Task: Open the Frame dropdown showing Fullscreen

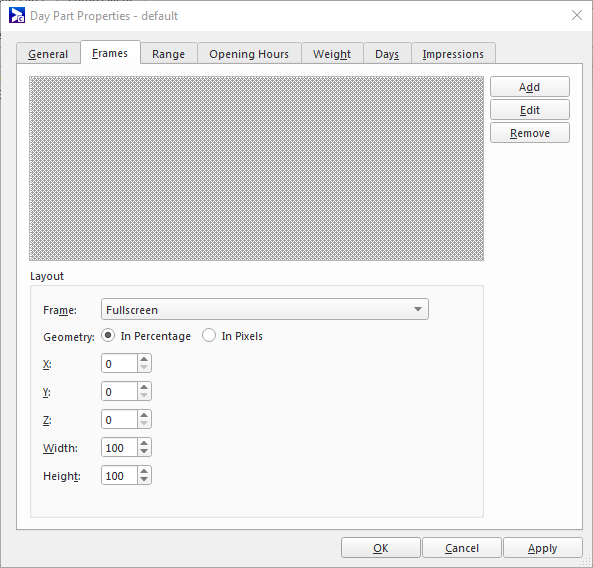Action: pos(265,309)
